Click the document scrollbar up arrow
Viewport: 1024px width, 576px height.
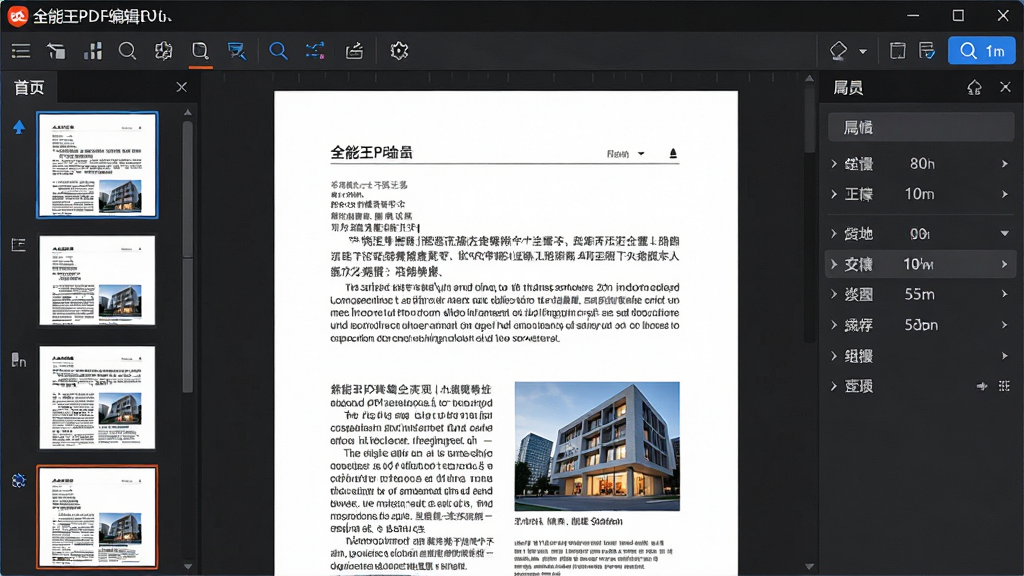tap(809, 78)
